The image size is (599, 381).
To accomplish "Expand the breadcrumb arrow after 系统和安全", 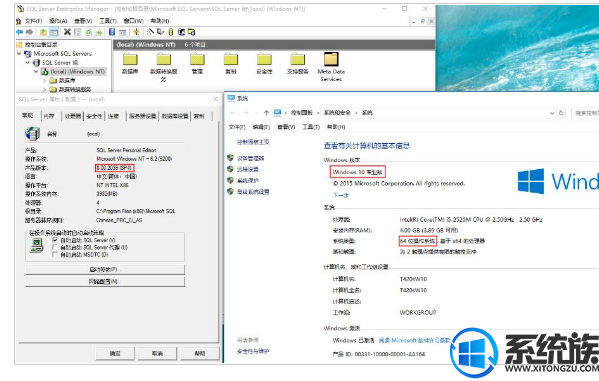I will pyautogui.click(x=356, y=113).
